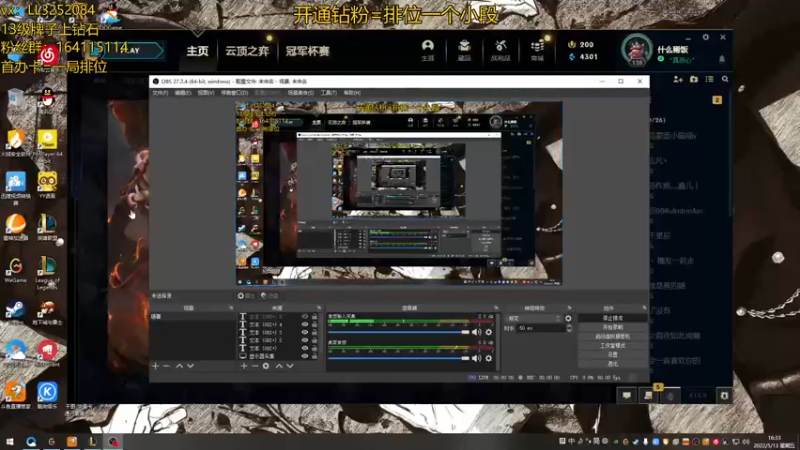Switch to OBS icon on taskbar
The height and width of the screenshot is (450, 800).
113,441
